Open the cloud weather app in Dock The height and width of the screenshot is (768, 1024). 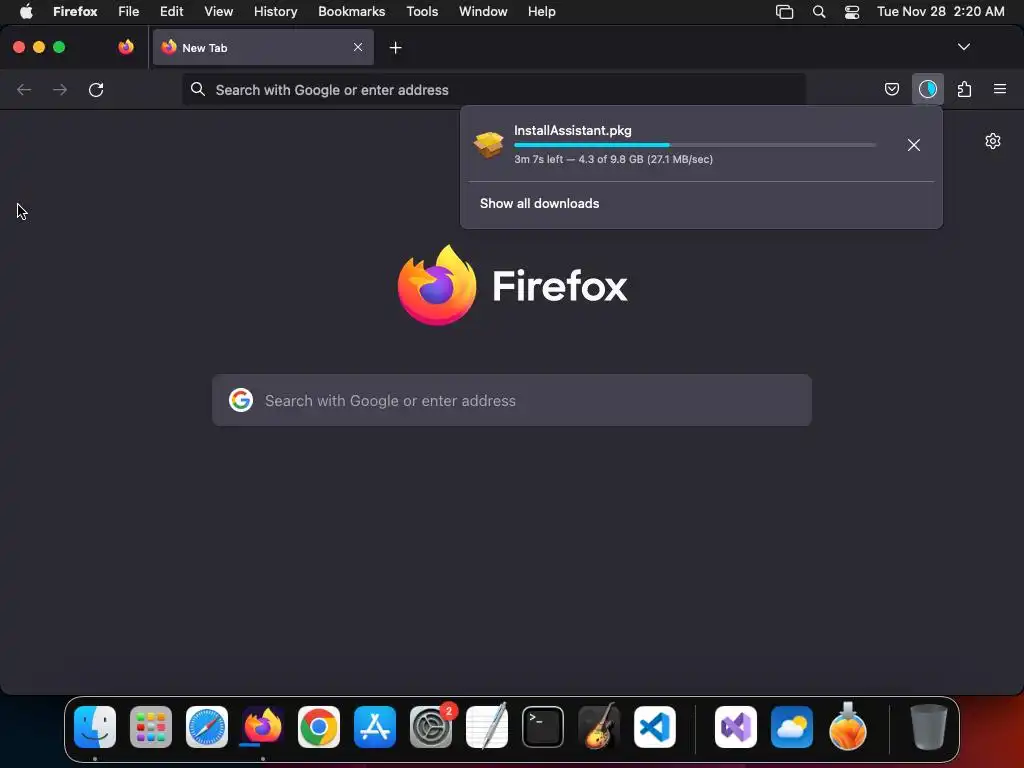[x=792, y=727]
